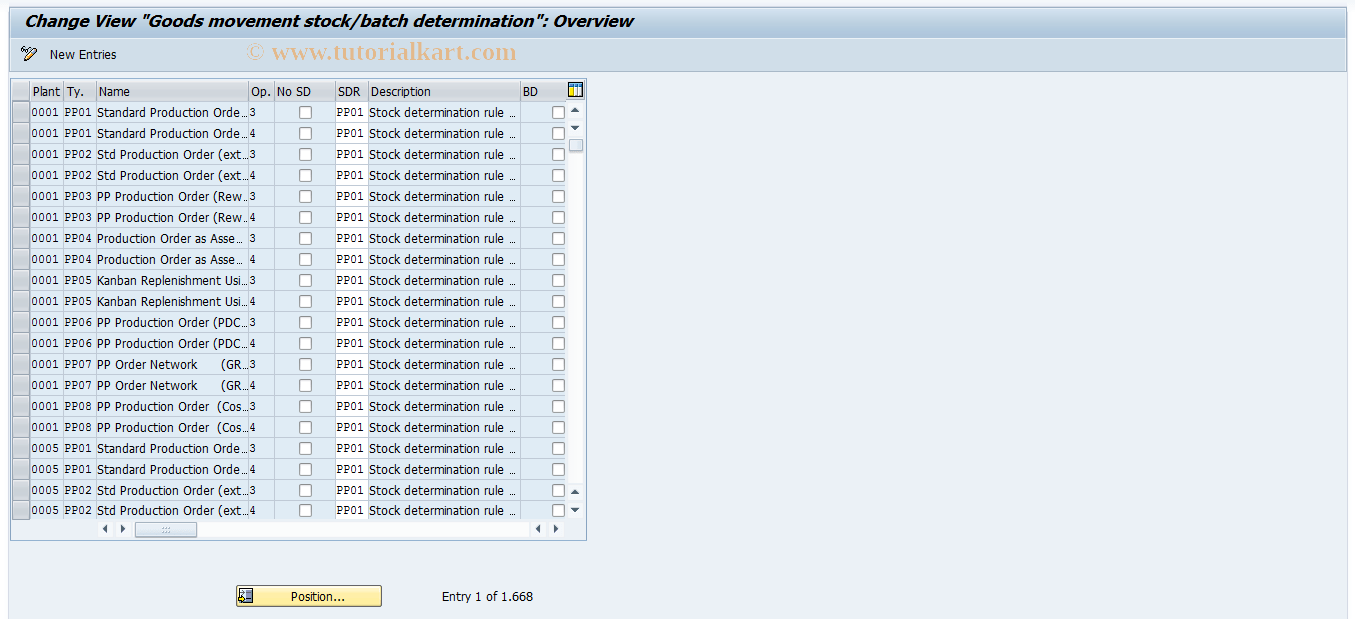Click the right arrow beside the BD column scrollbar
The image size is (1355, 619).
pyautogui.click(x=557, y=528)
